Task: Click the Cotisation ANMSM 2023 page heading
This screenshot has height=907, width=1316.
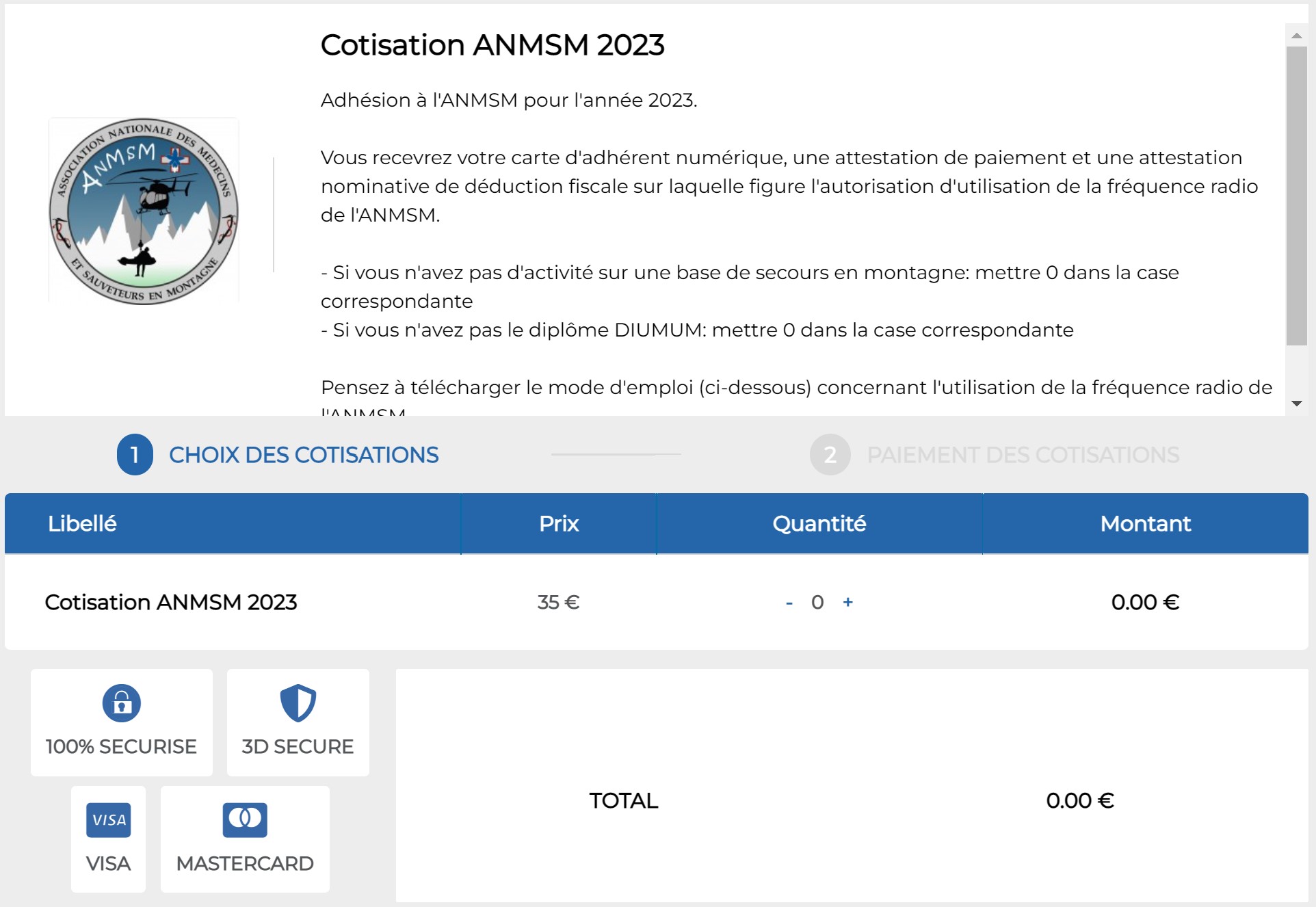Action: coord(492,45)
